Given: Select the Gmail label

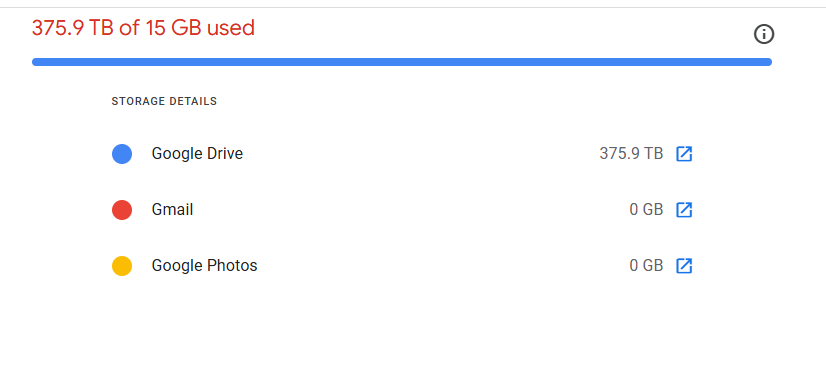Looking at the screenshot, I should (x=172, y=210).
